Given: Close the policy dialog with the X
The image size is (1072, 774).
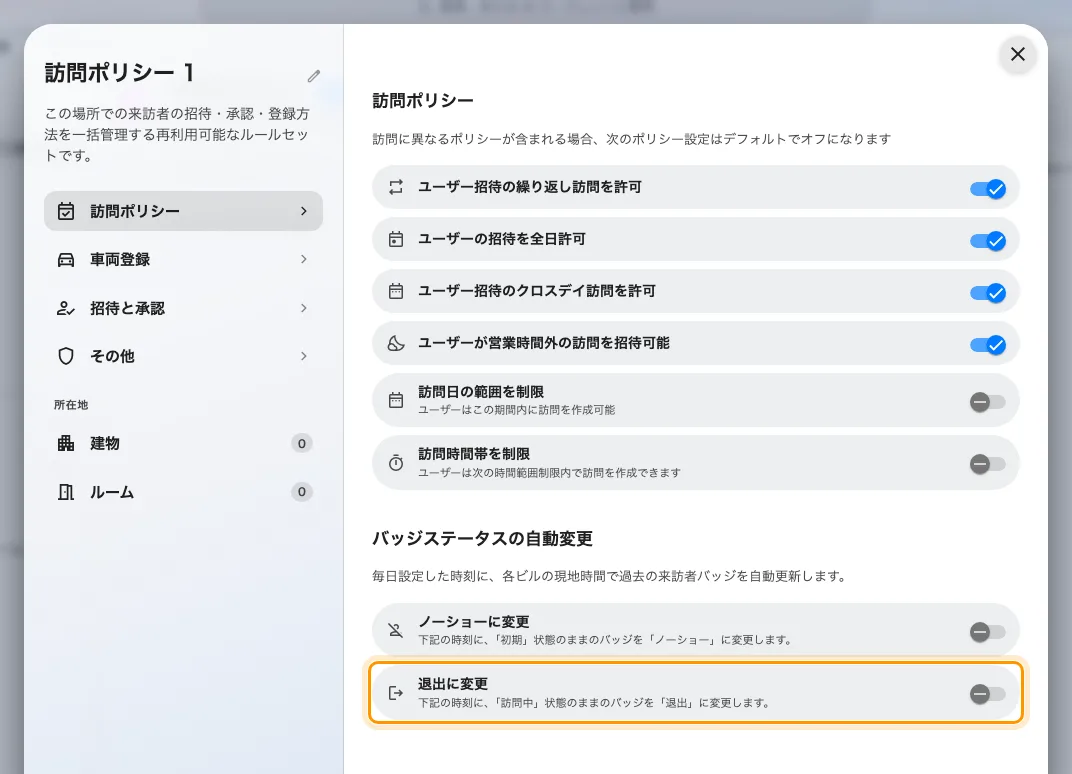Looking at the screenshot, I should pyautogui.click(x=1018, y=54).
